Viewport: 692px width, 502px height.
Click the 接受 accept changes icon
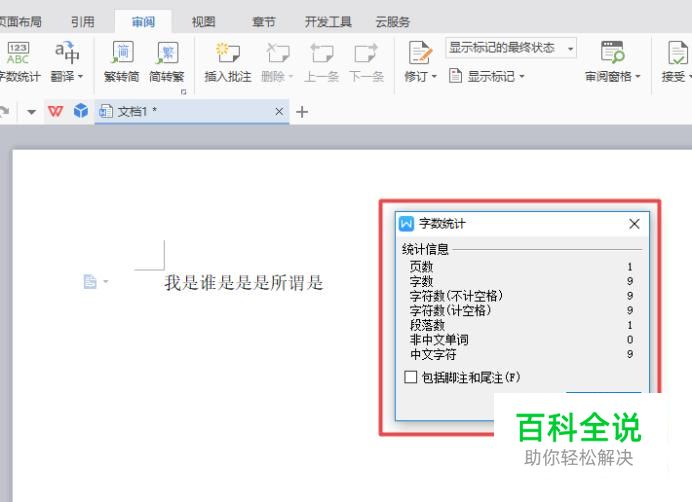(677, 53)
